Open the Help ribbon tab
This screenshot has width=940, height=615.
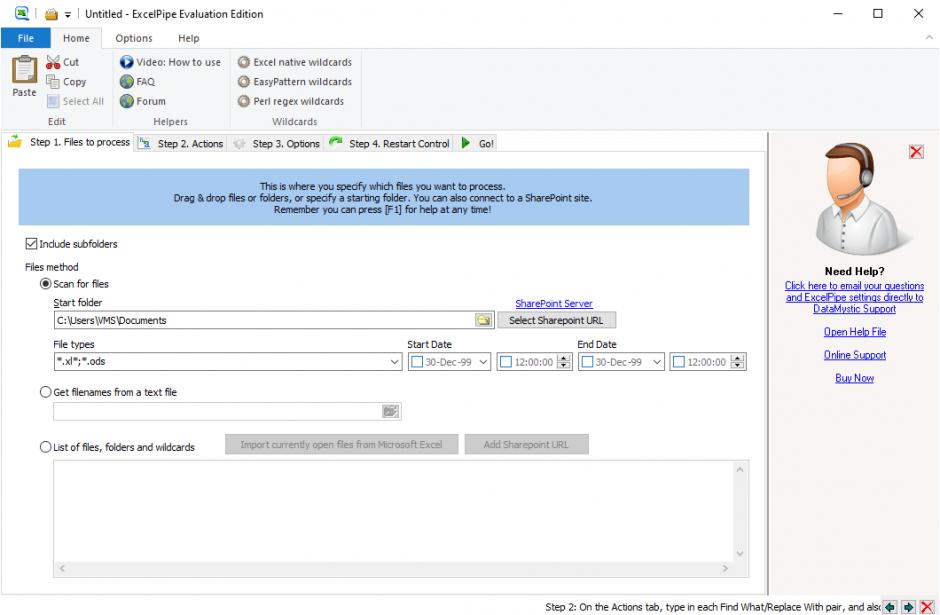pos(188,38)
